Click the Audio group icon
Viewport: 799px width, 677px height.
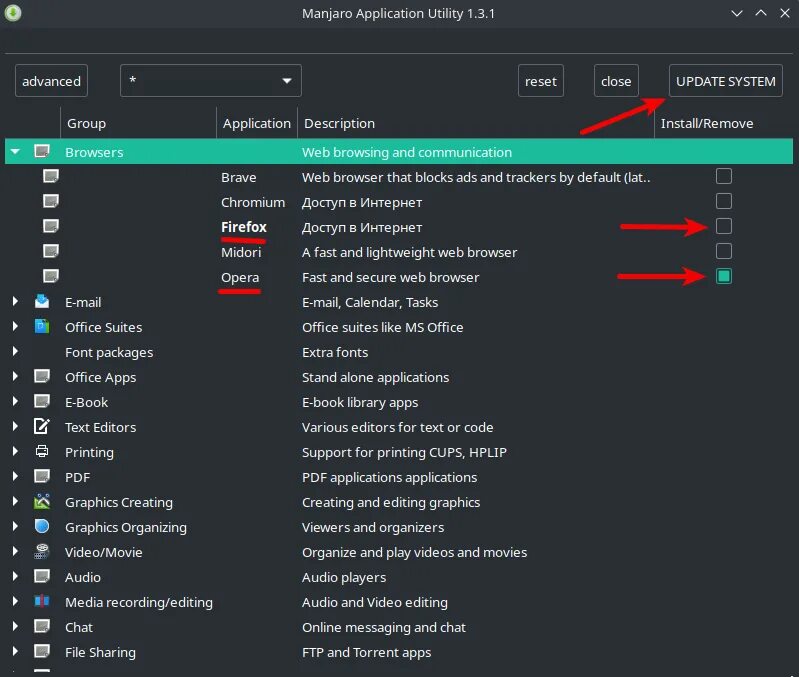coord(42,576)
